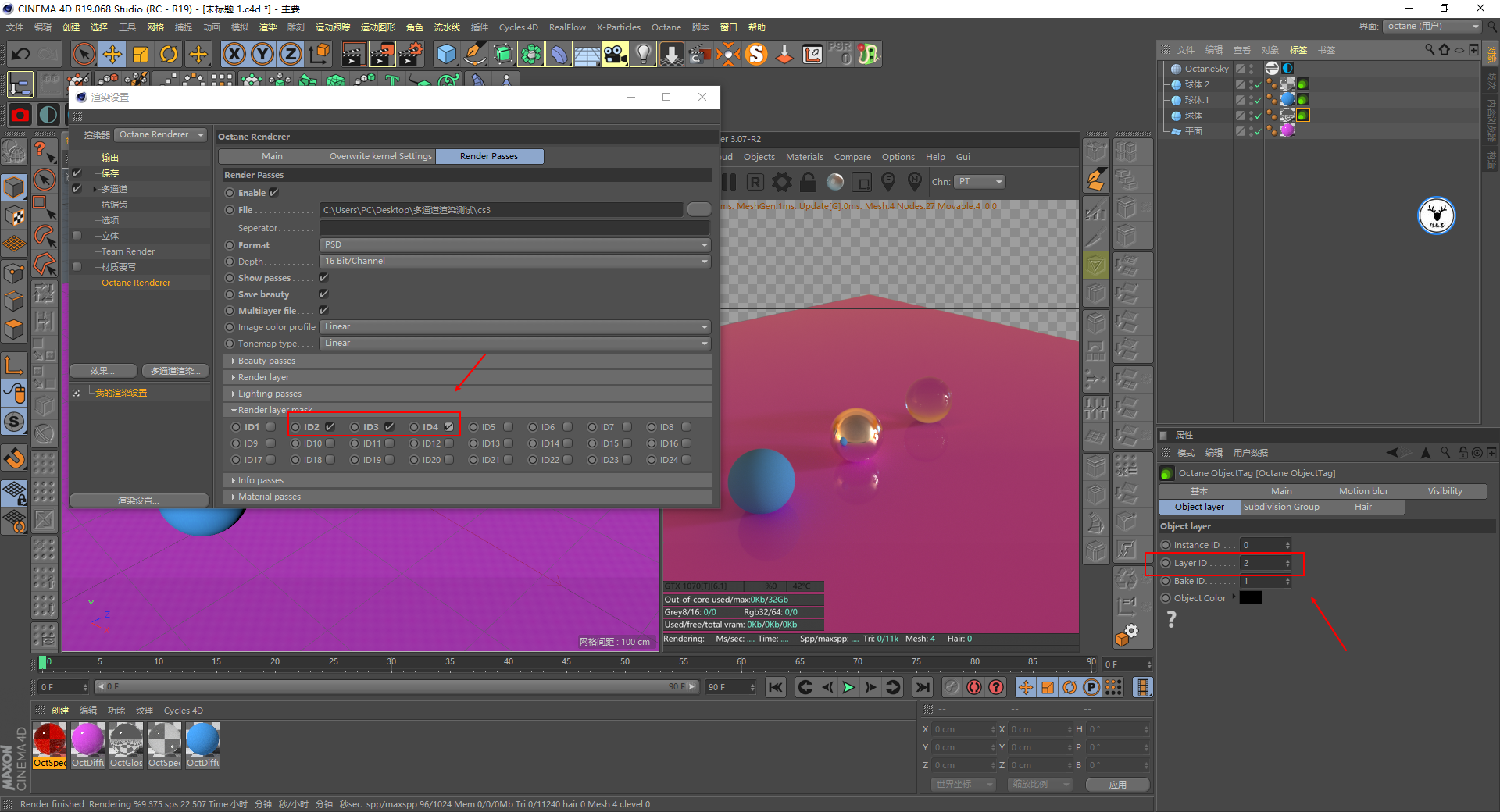The height and width of the screenshot is (812, 1500).
Task: Expand the Info passes section
Action: click(x=467, y=480)
